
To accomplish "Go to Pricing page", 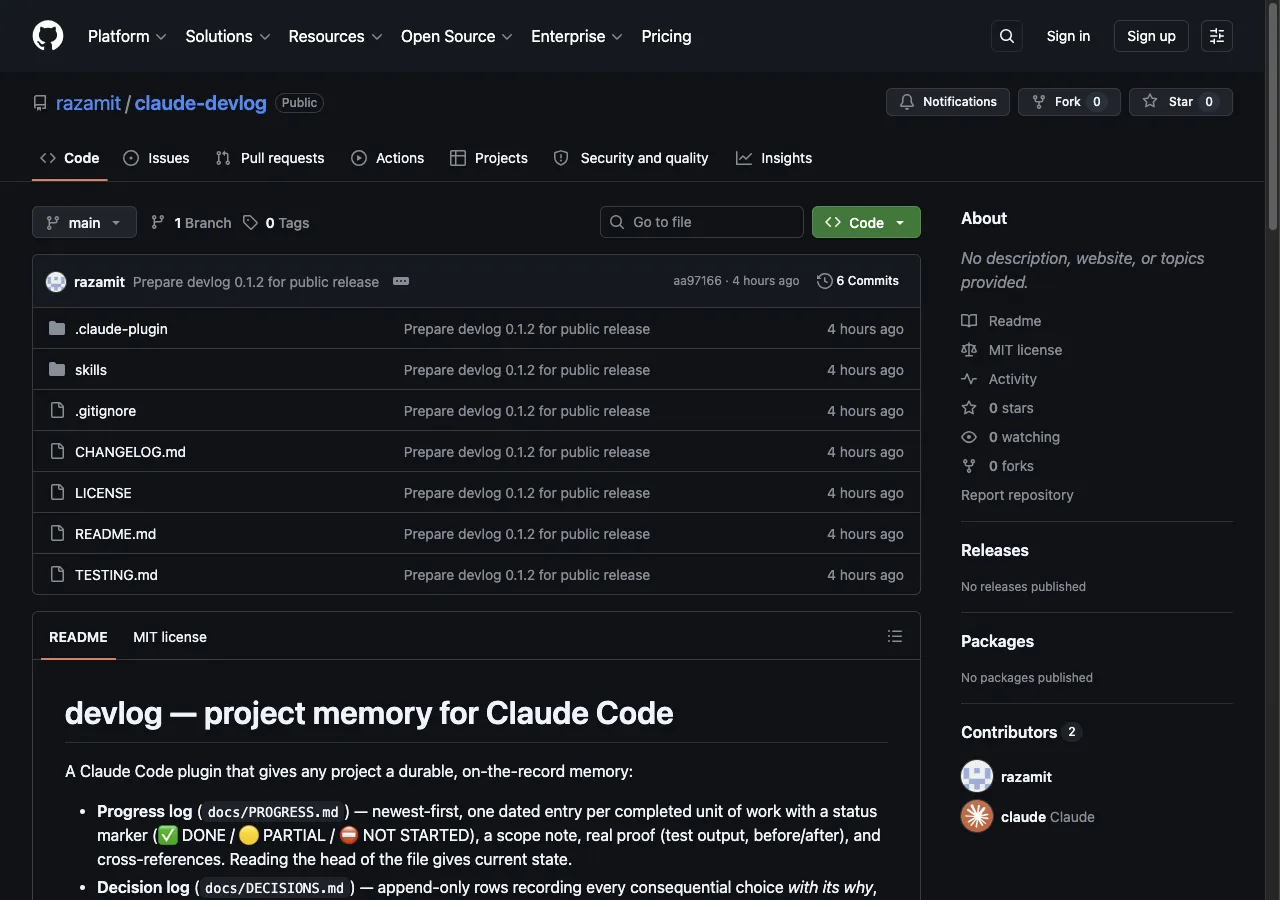I will point(666,36).
